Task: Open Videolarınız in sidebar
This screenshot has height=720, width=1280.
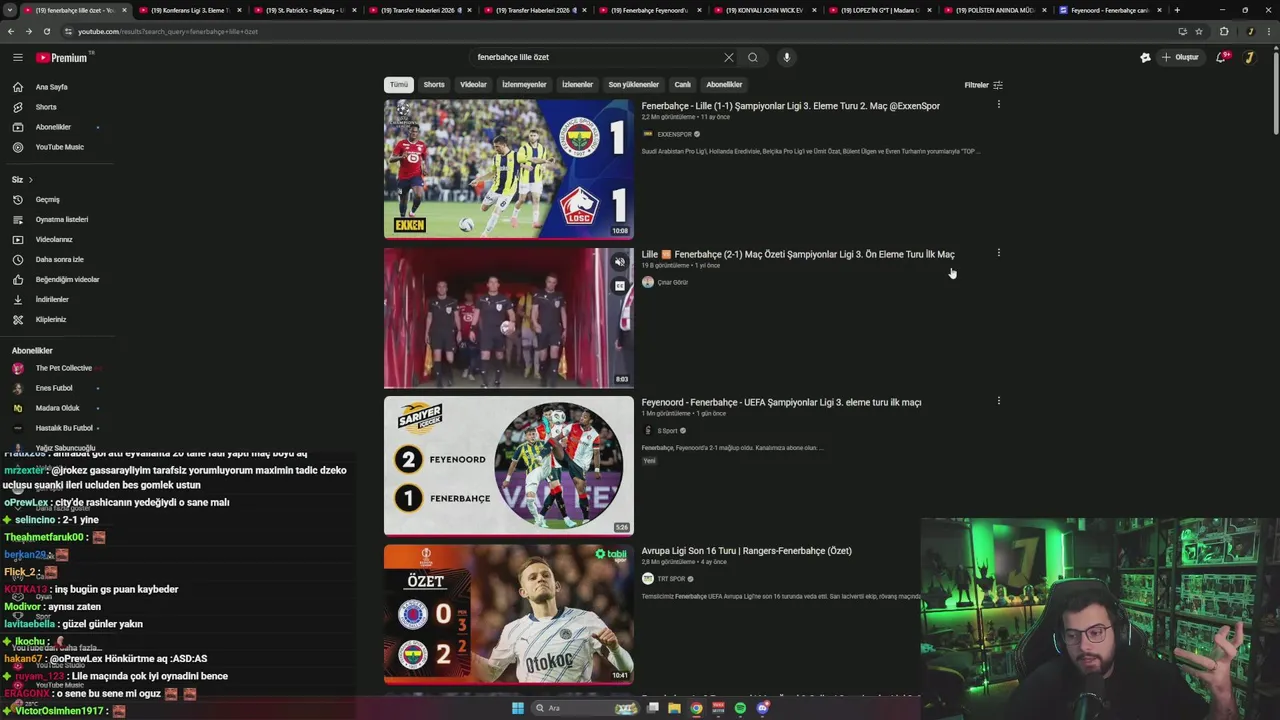Action: pos(54,239)
